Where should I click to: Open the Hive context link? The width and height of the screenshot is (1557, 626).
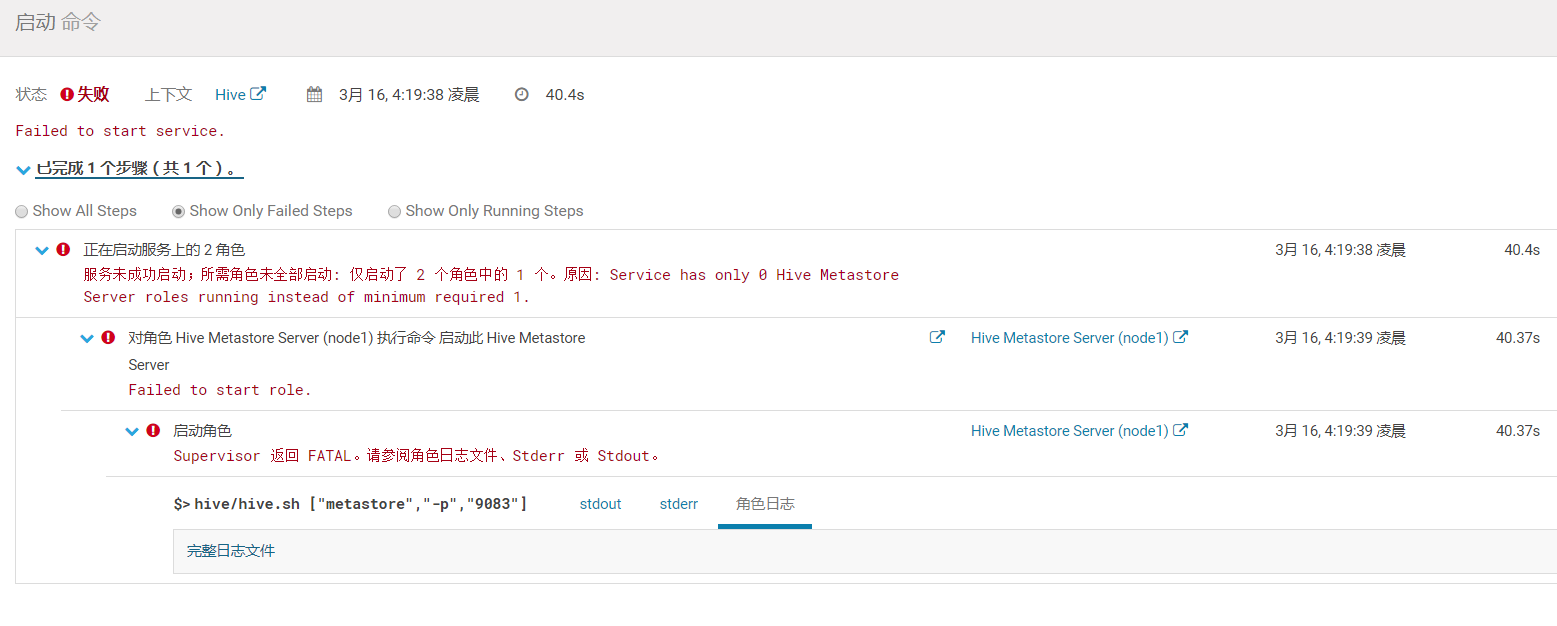point(230,95)
